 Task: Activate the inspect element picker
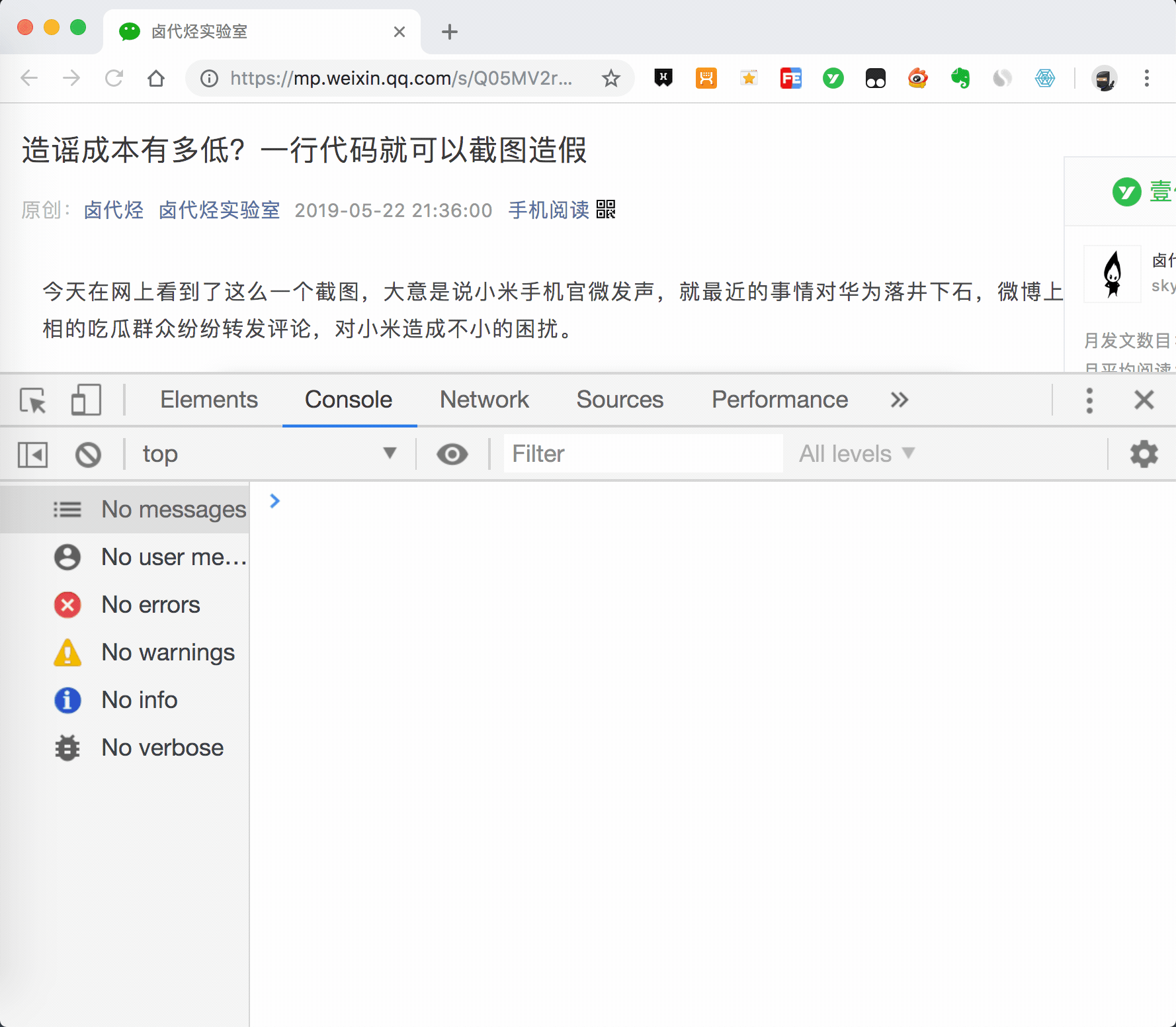click(x=33, y=400)
